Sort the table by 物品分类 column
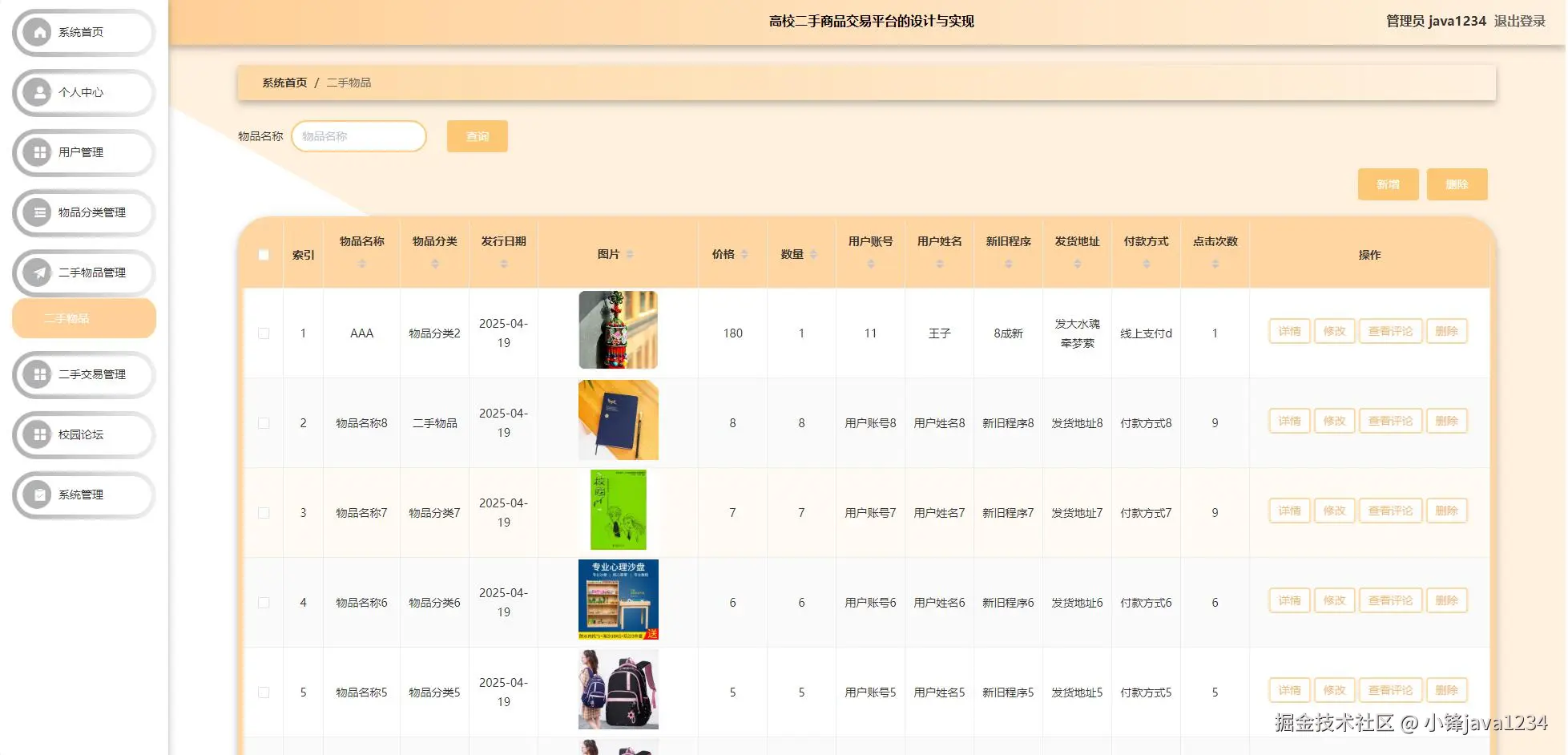The image size is (1568, 755). point(435,264)
